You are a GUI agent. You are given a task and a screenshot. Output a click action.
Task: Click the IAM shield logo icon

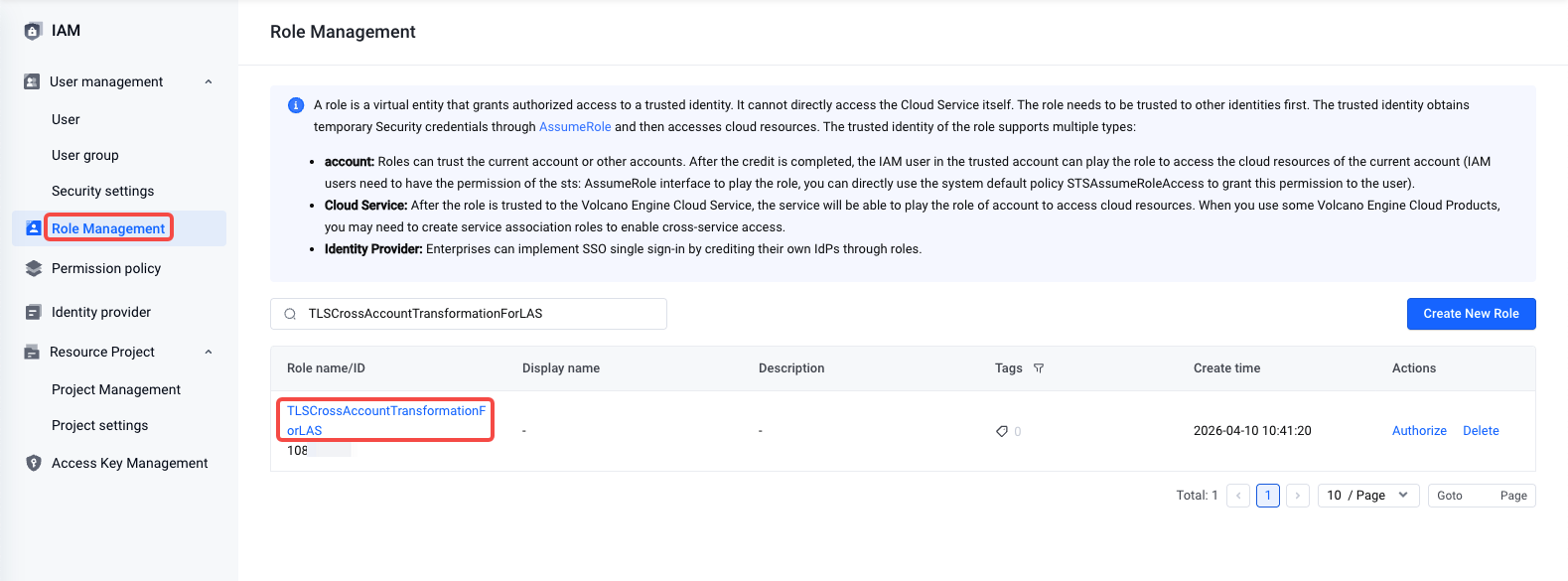pos(33,31)
